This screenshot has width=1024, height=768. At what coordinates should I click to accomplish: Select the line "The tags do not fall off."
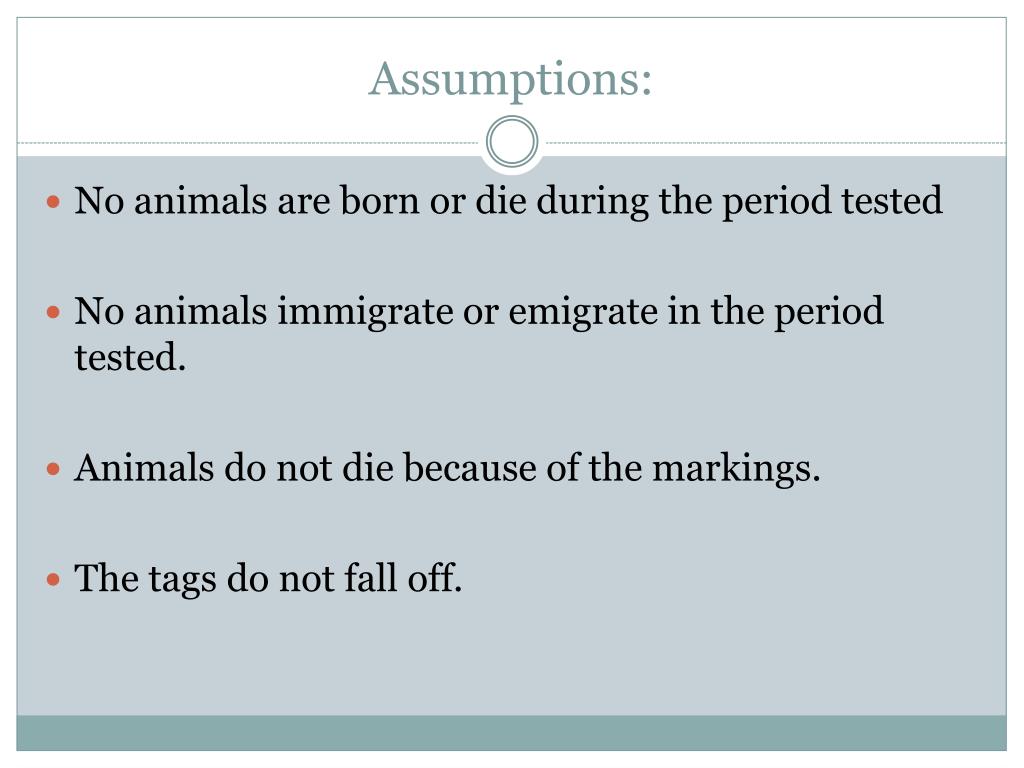pyautogui.click(x=268, y=579)
